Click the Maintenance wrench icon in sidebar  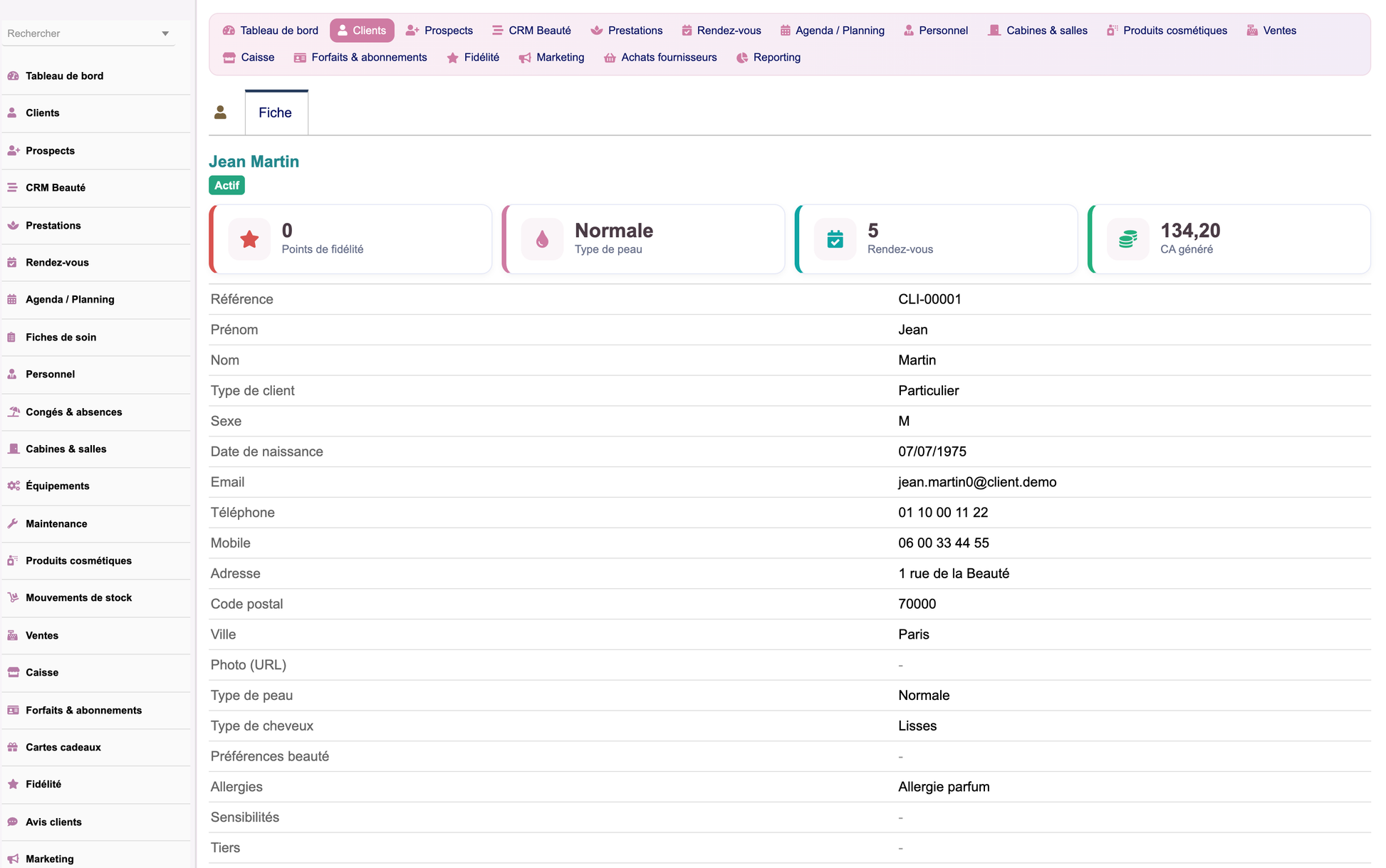(x=13, y=523)
